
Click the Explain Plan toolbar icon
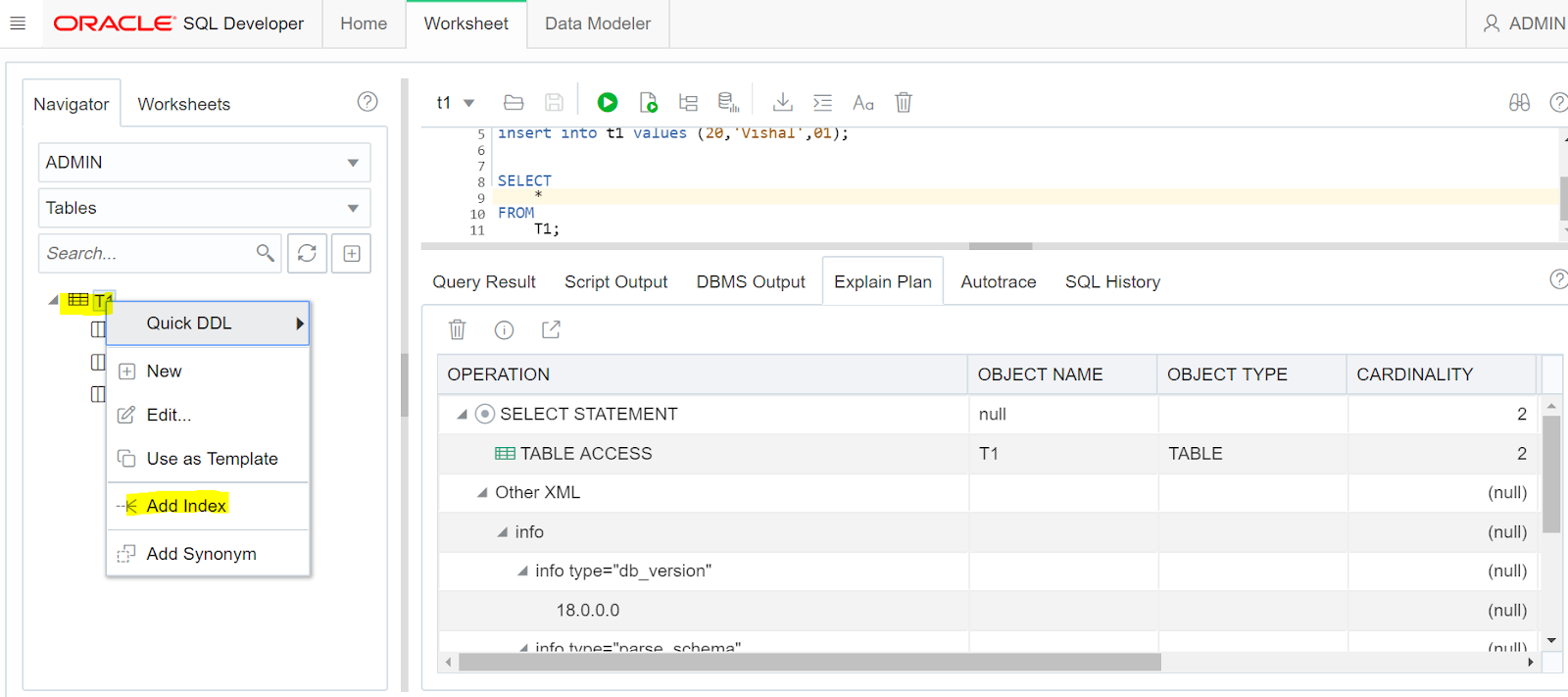688,102
